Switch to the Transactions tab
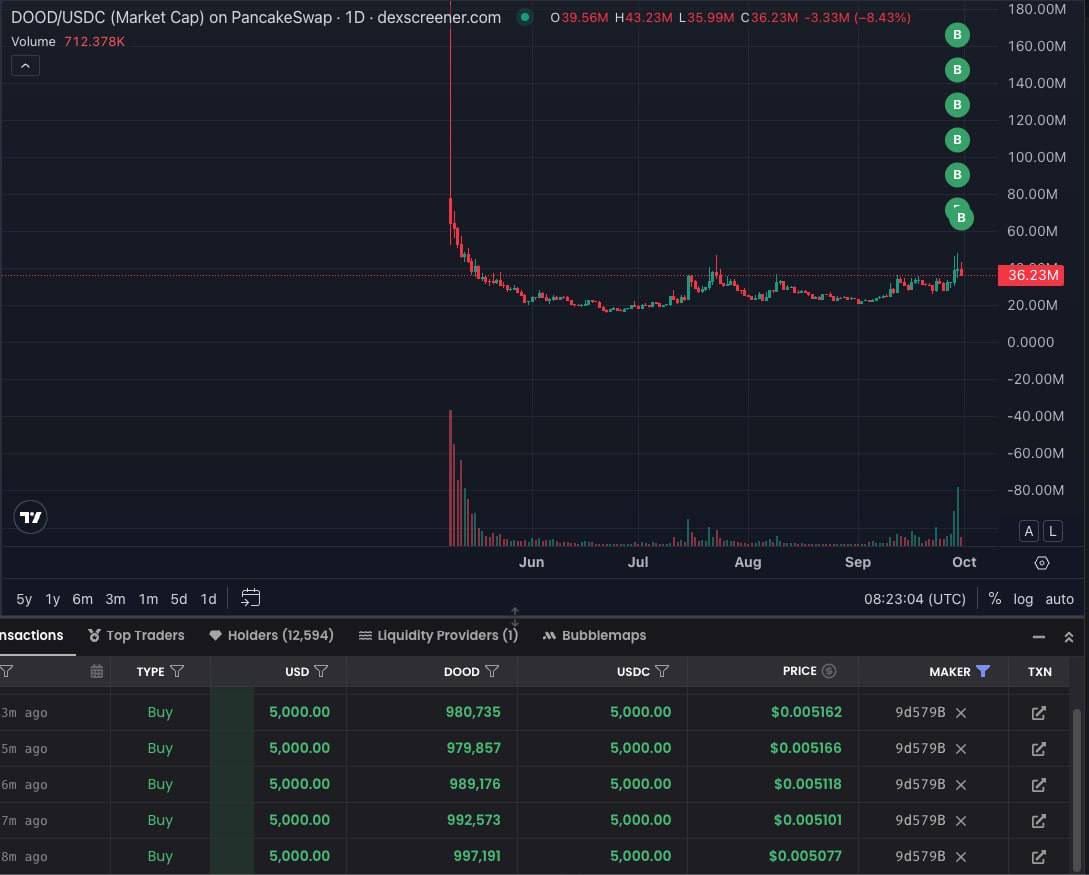The height and width of the screenshot is (875, 1089). point(32,635)
